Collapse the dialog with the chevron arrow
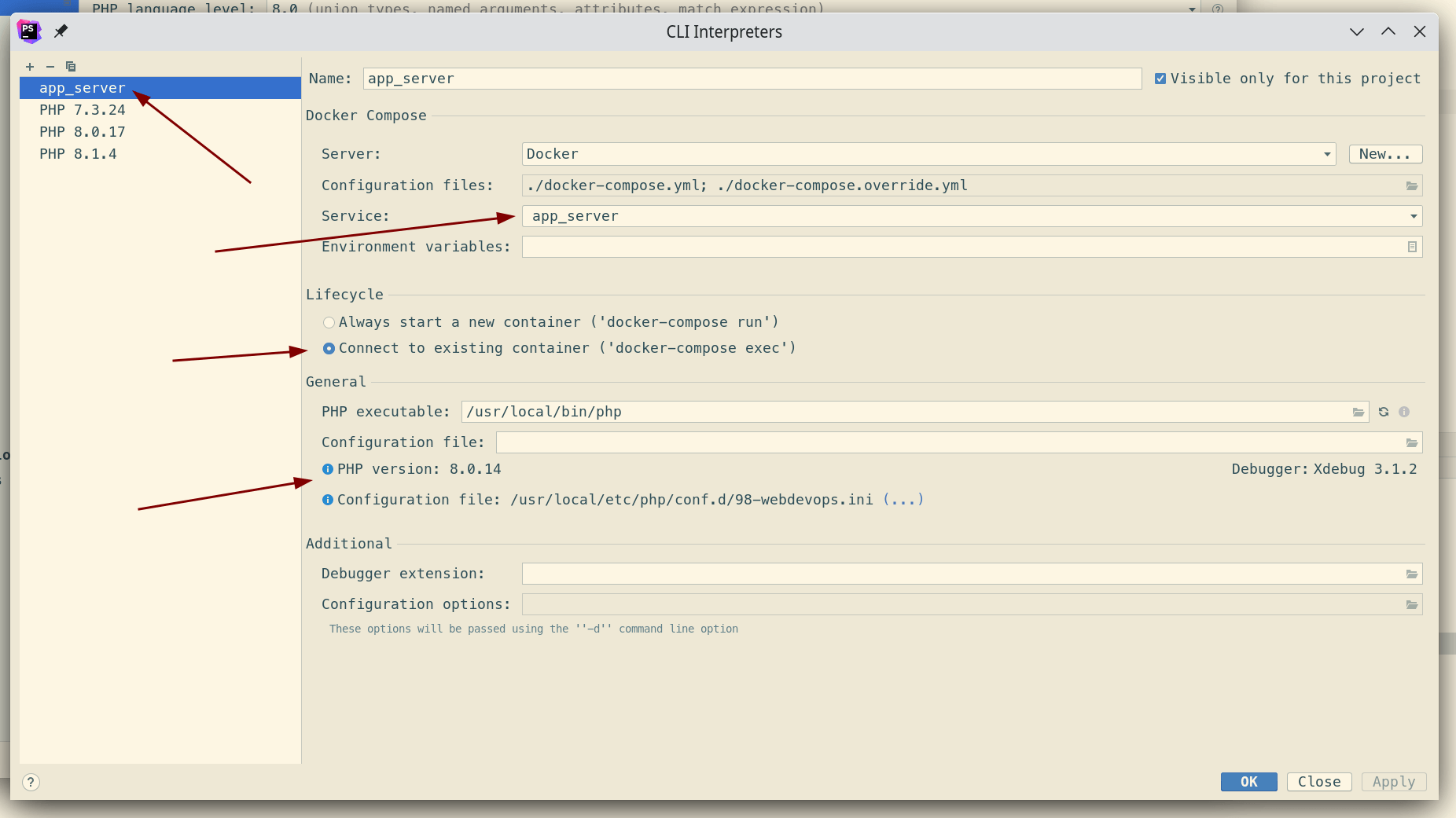 pos(1356,31)
